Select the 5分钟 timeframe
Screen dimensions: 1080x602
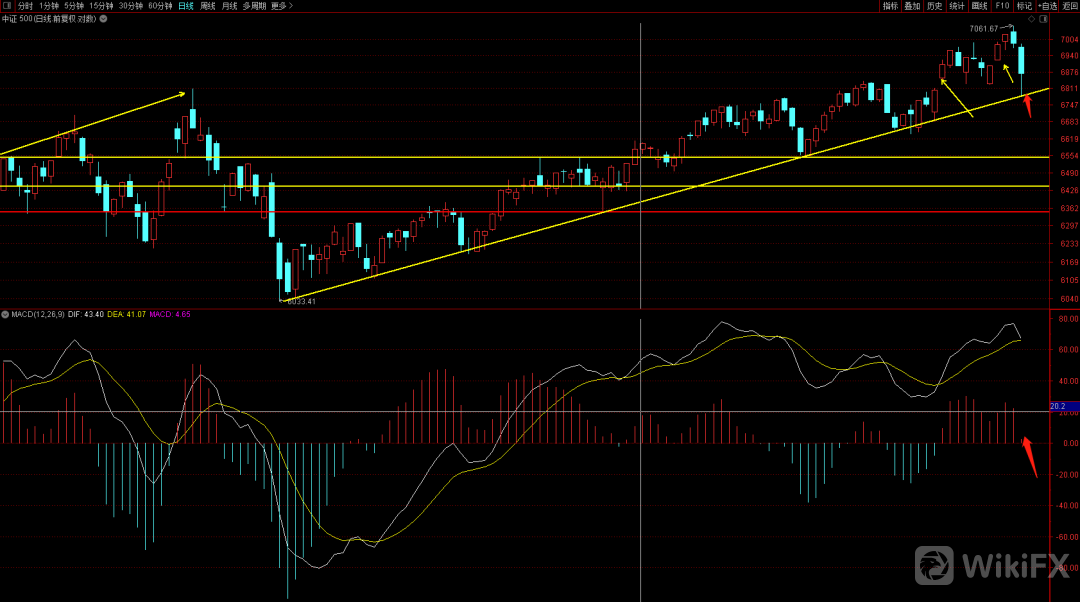pyautogui.click(x=74, y=6)
